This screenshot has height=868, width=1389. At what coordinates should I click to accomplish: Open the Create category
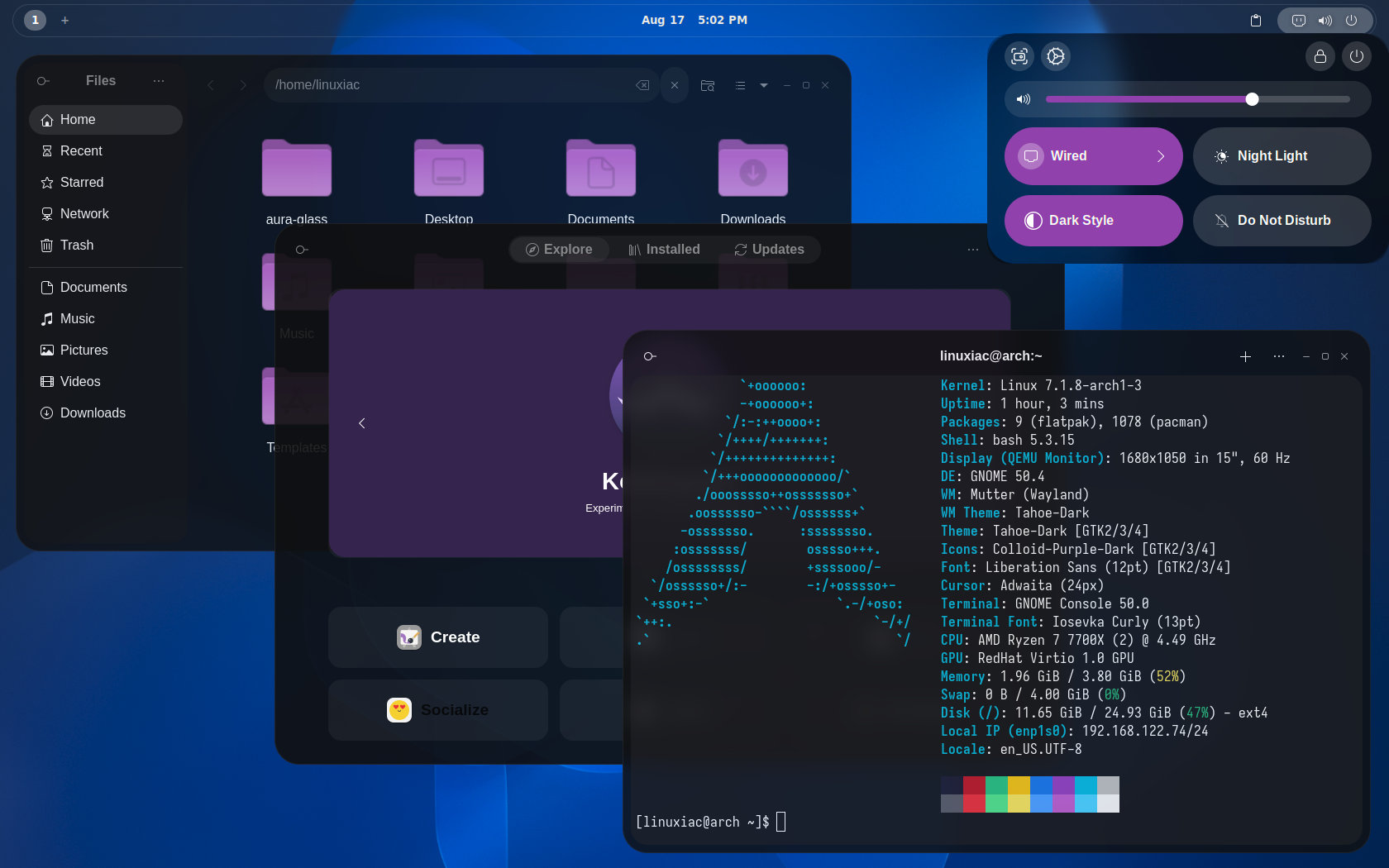tap(438, 637)
